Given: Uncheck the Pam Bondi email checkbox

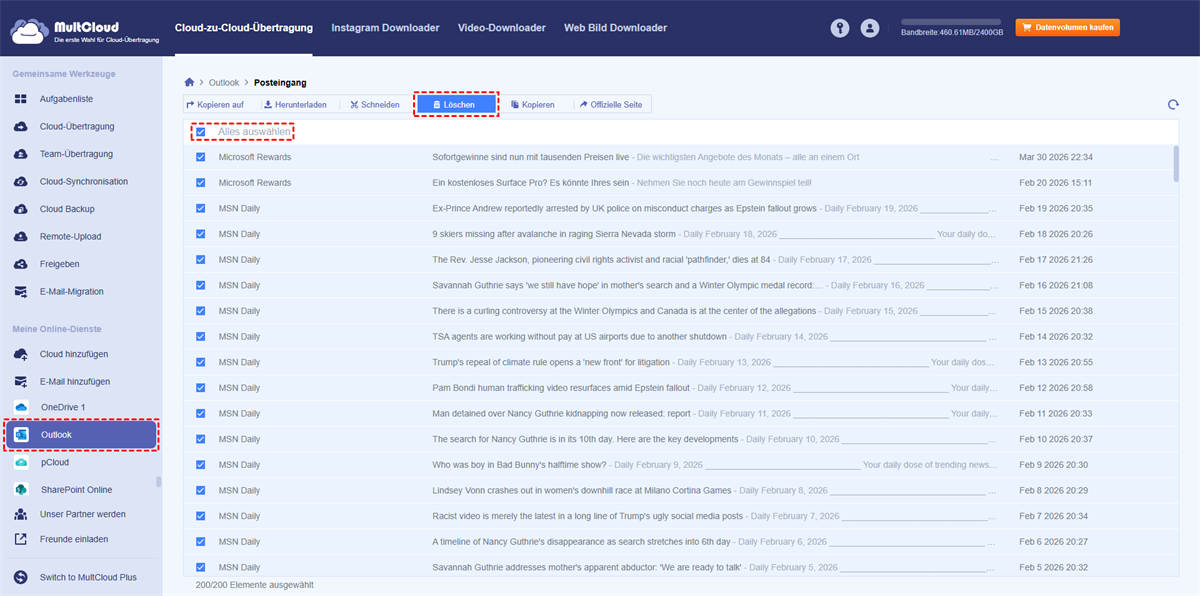Looking at the screenshot, I should (x=201, y=388).
